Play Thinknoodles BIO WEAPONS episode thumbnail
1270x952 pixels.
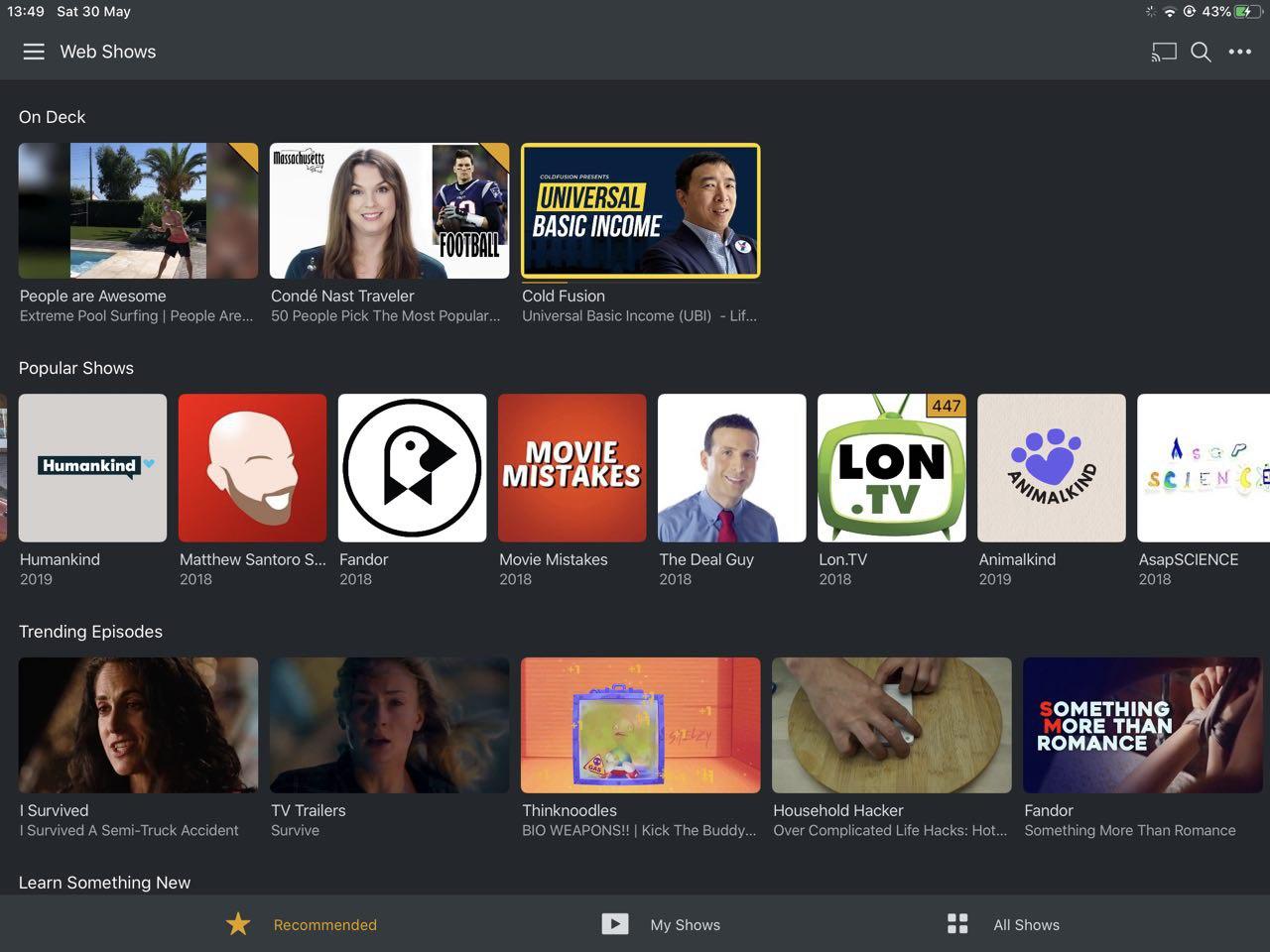[x=641, y=725]
